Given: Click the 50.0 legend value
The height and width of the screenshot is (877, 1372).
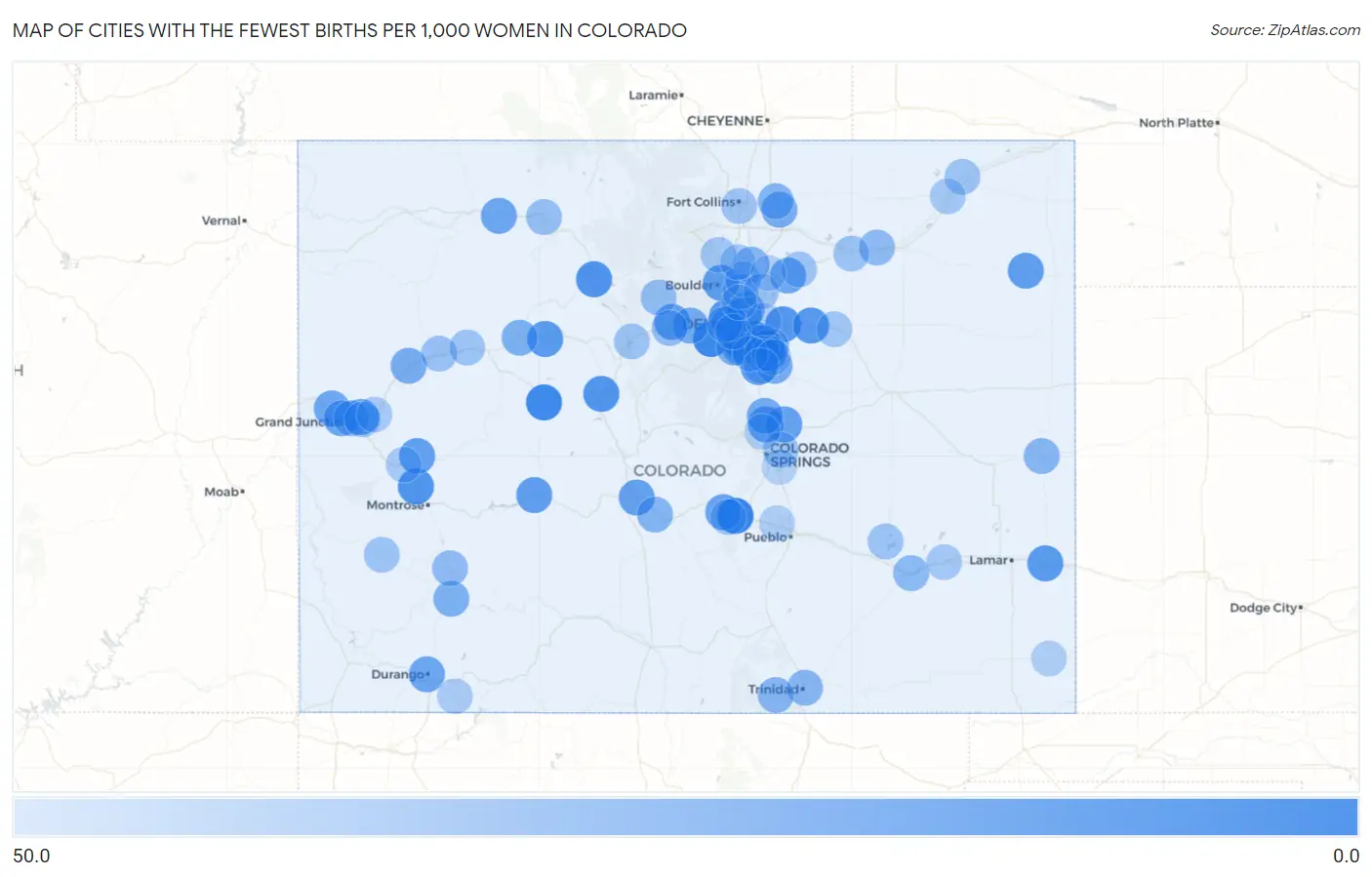Looking at the screenshot, I should (31, 856).
